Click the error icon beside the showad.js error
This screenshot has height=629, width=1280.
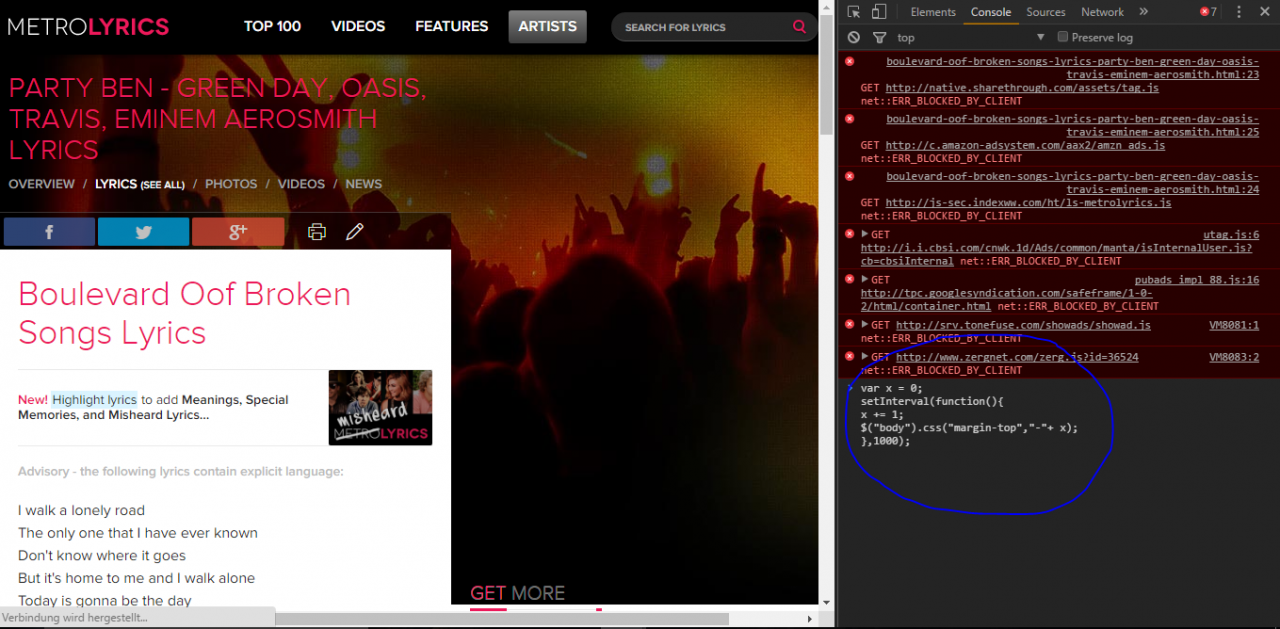(x=850, y=324)
